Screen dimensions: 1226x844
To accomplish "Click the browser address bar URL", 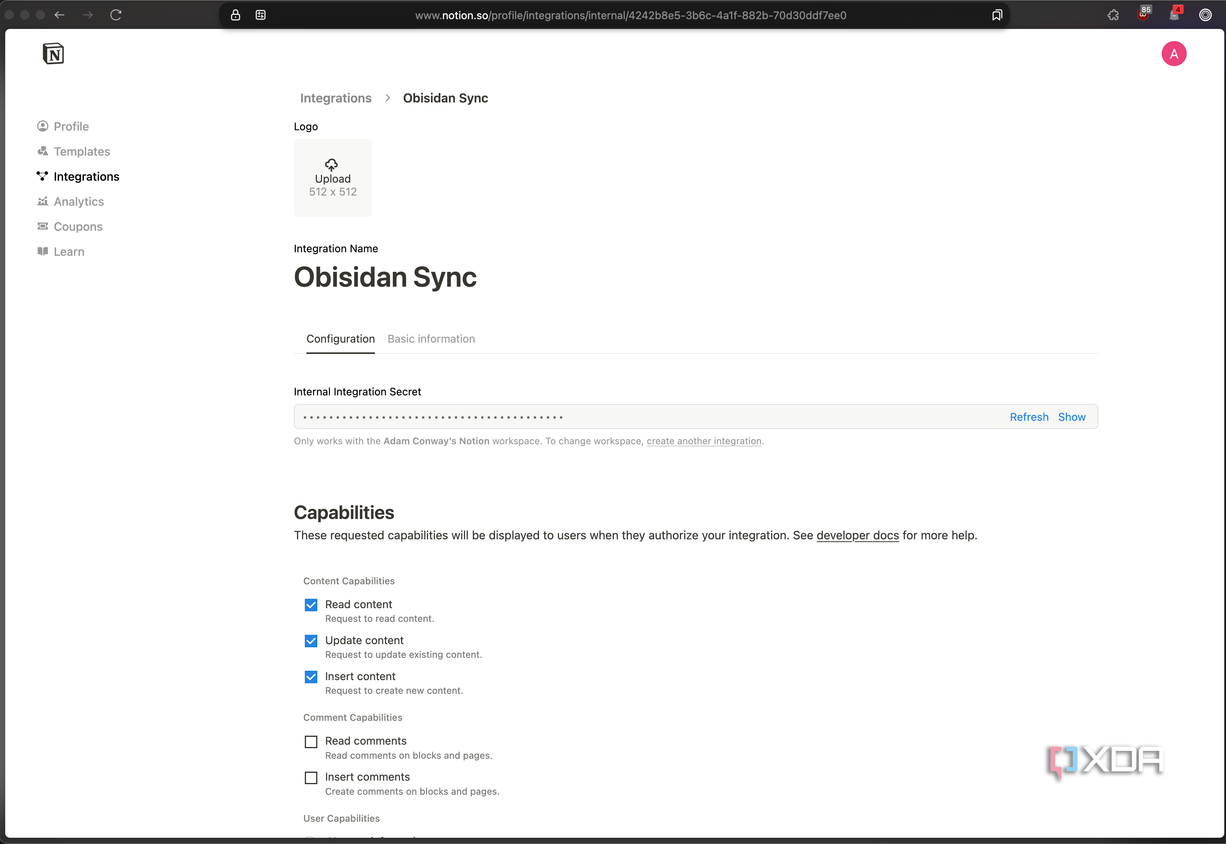I will 630,15.
